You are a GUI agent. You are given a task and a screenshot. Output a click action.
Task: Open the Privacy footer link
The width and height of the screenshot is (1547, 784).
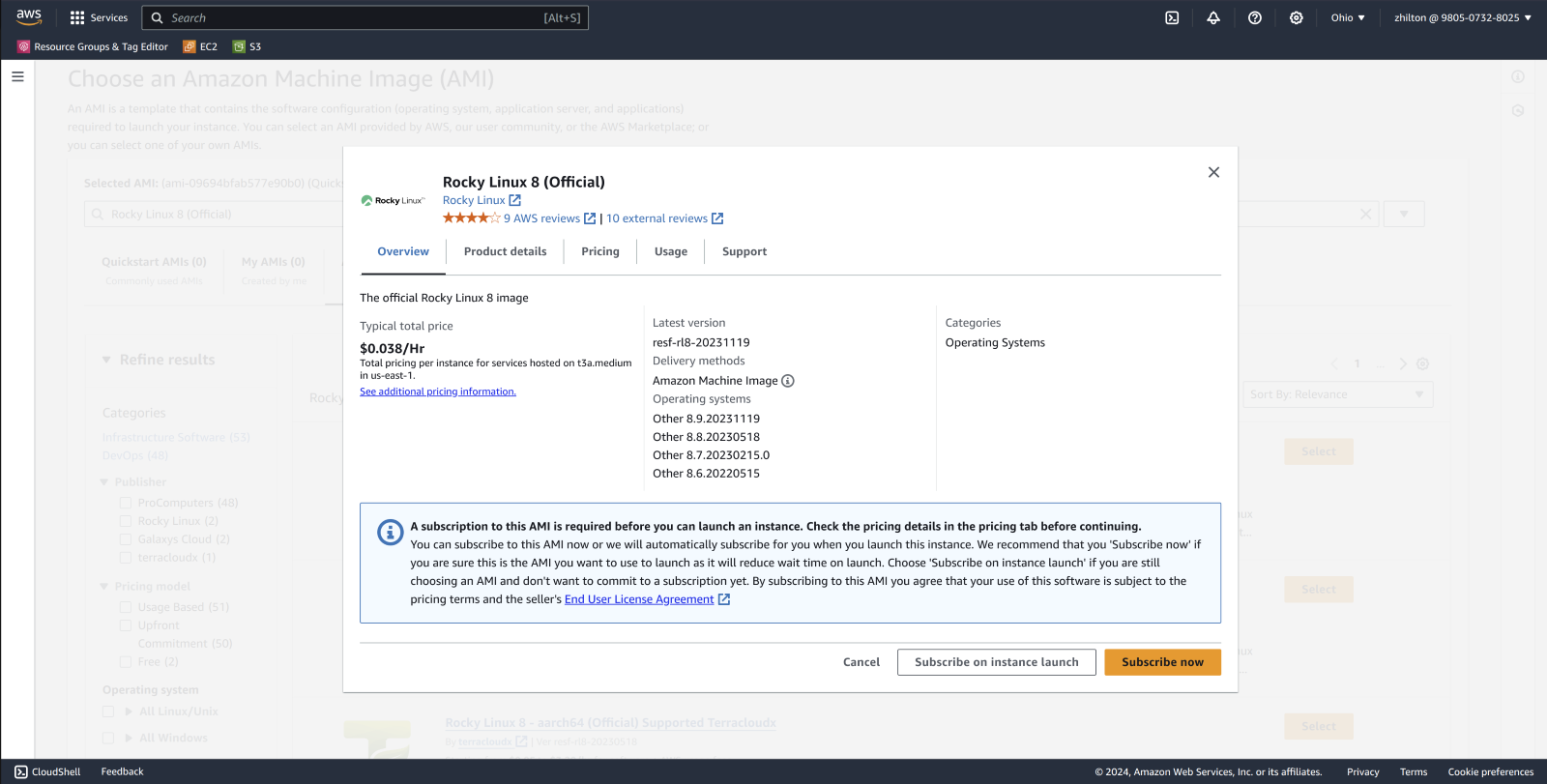pyautogui.click(x=1363, y=771)
